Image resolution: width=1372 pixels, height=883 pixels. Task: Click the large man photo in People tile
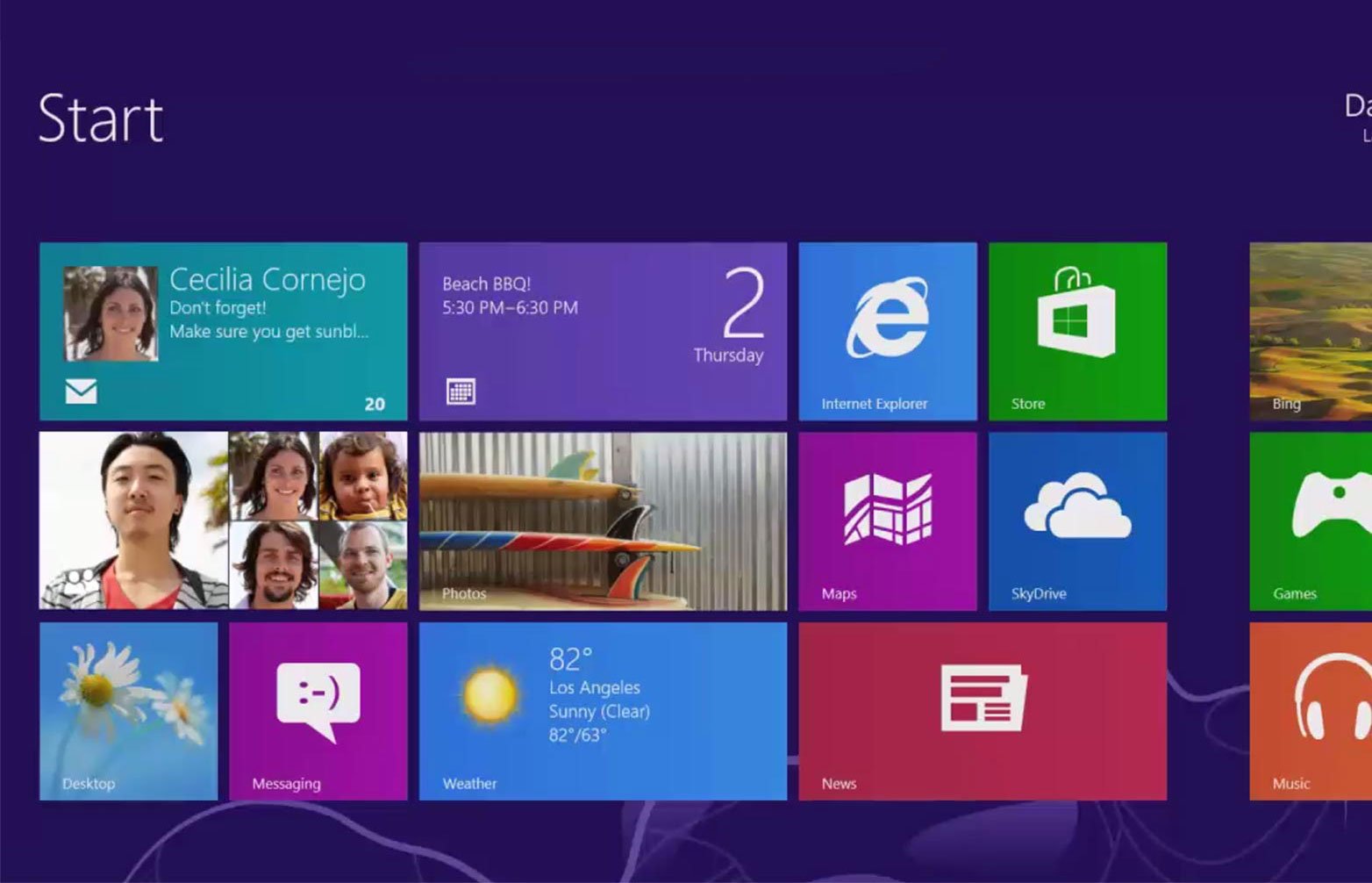pyautogui.click(x=134, y=521)
